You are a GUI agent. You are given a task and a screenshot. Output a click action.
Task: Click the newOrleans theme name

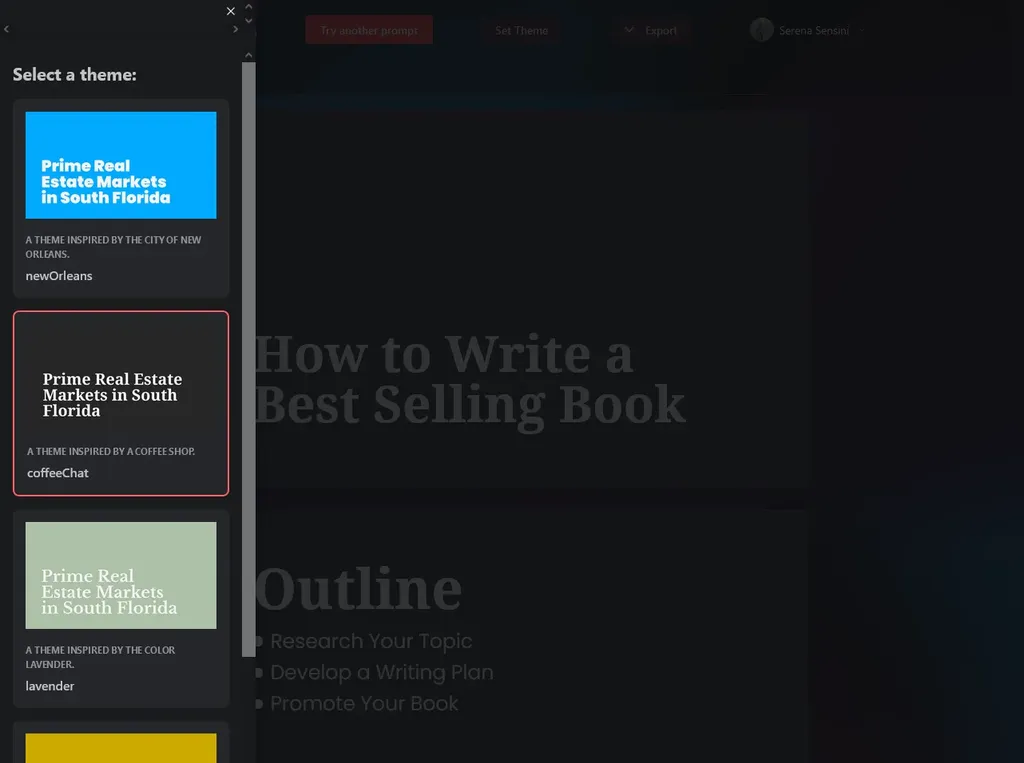click(x=59, y=276)
